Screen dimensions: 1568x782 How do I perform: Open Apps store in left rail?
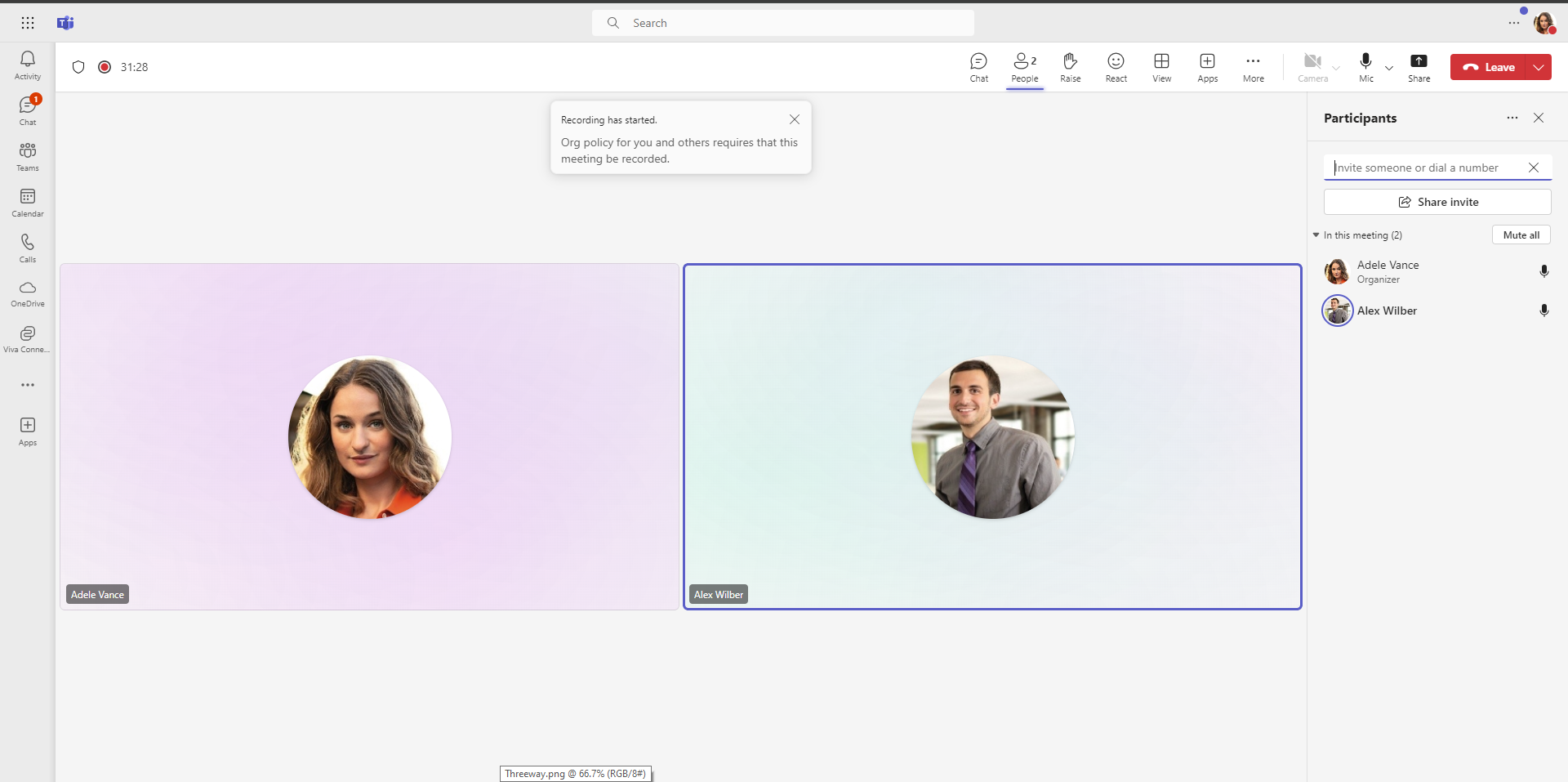pos(28,431)
